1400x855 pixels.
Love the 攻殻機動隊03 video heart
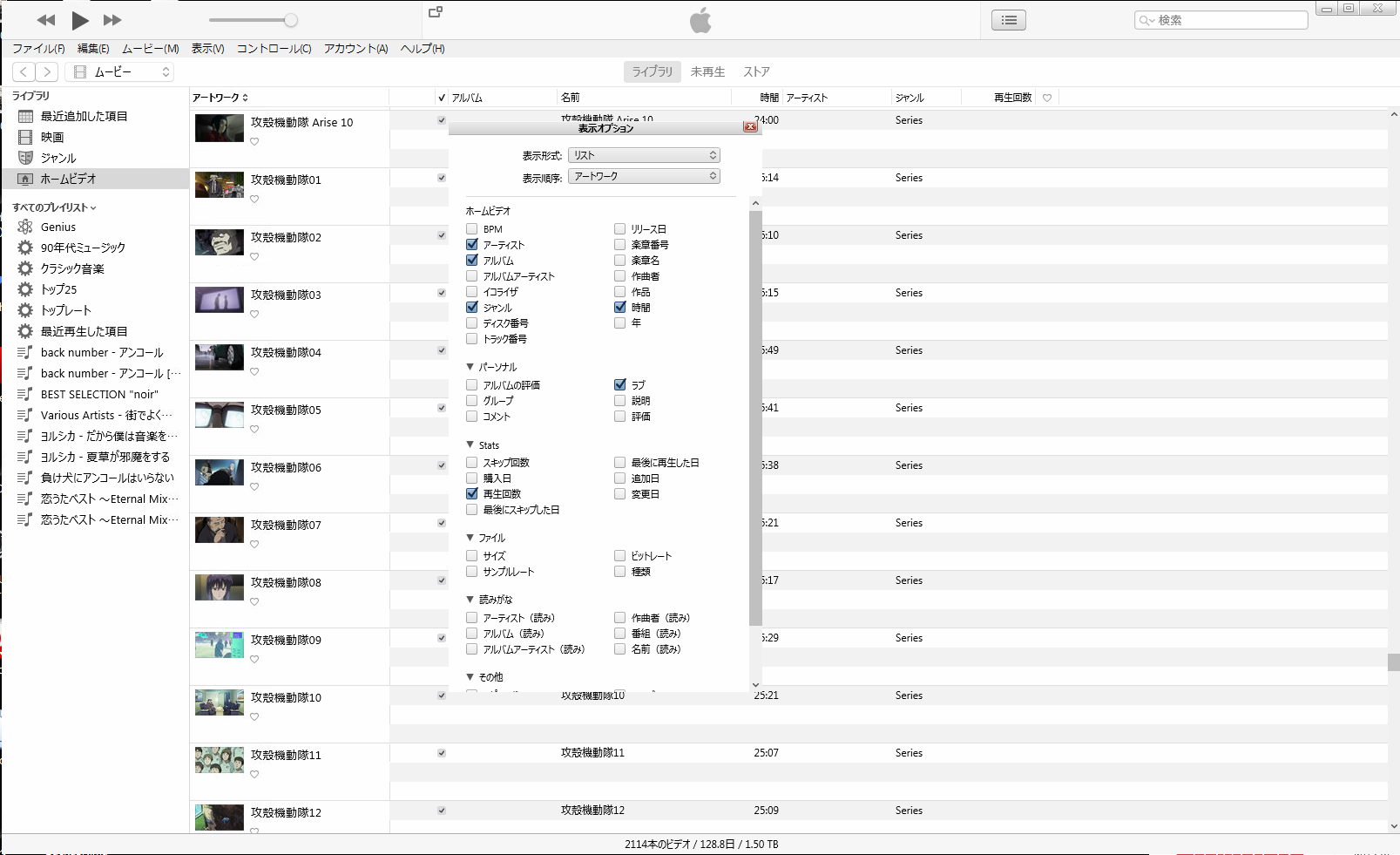pos(254,314)
